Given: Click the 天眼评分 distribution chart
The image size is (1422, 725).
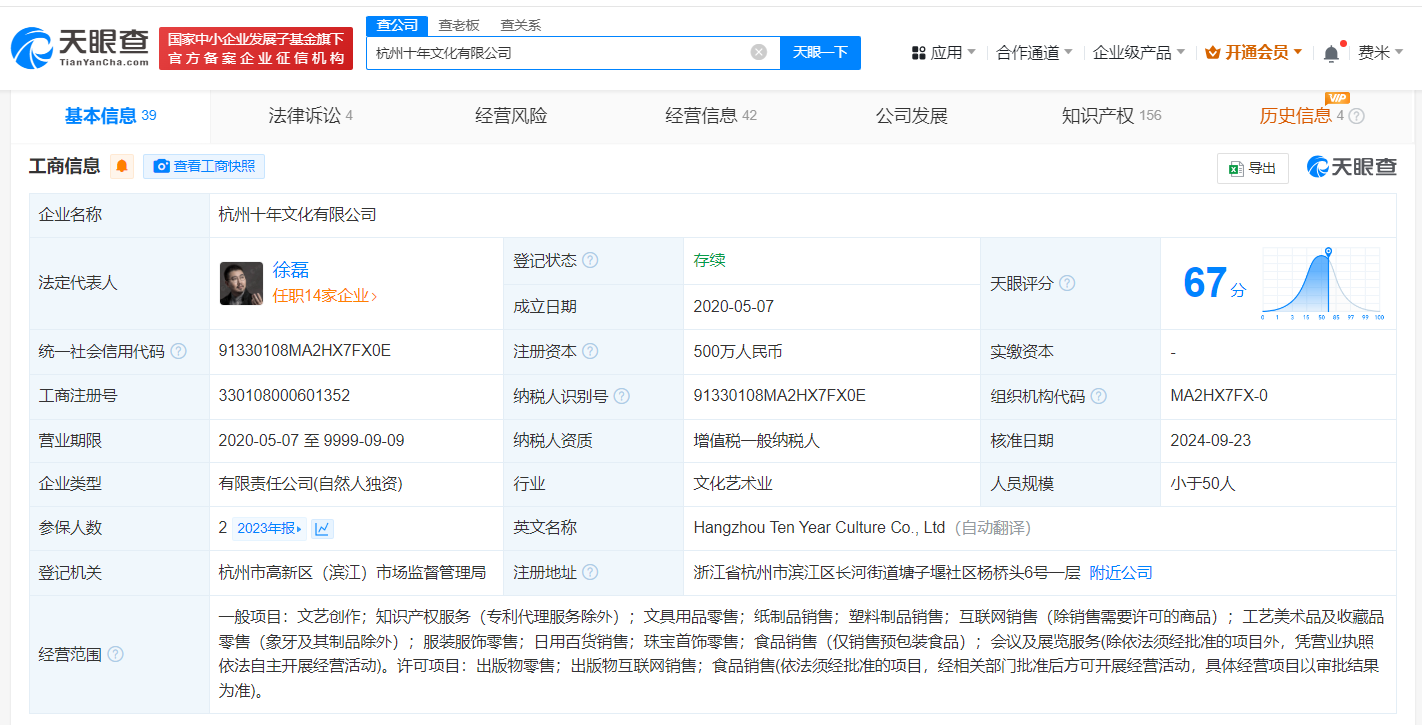Looking at the screenshot, I should 1321,283.
